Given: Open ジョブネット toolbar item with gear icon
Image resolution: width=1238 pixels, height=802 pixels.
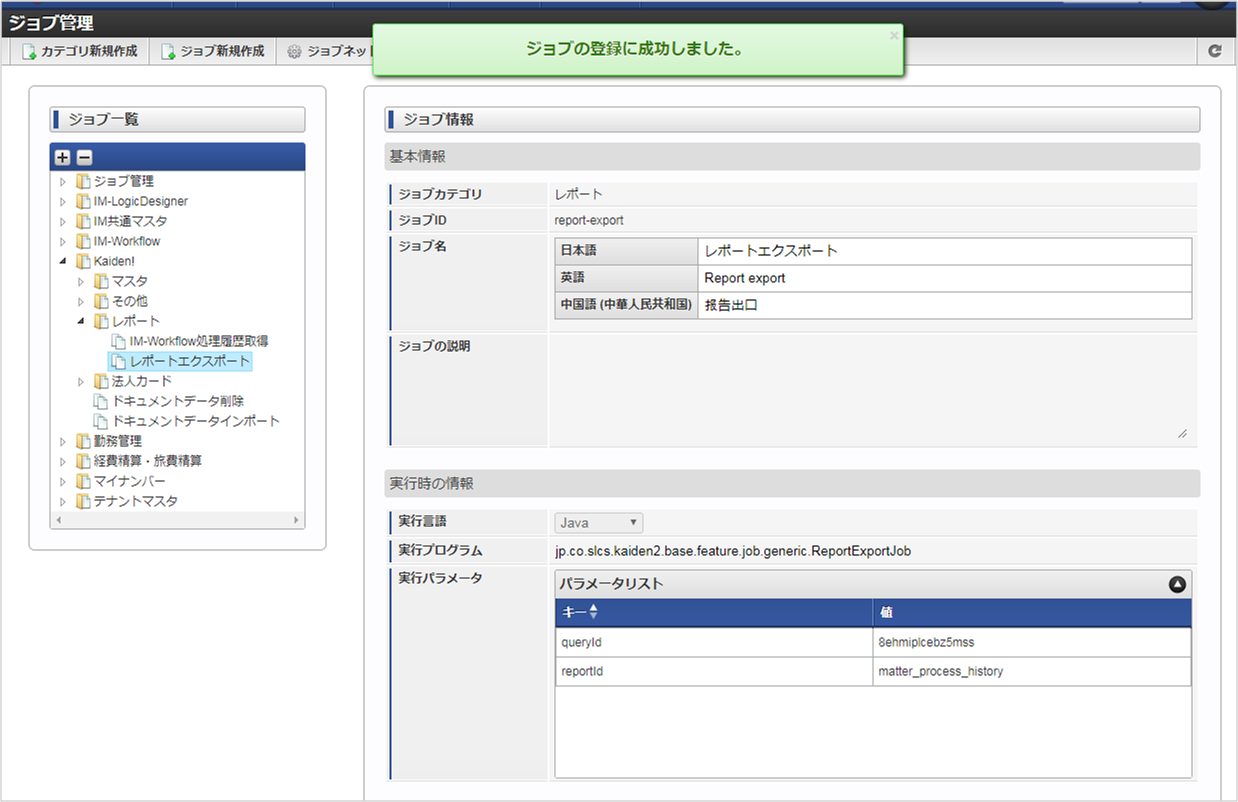Looking at the screenshot, I should (x=329, y=51).
